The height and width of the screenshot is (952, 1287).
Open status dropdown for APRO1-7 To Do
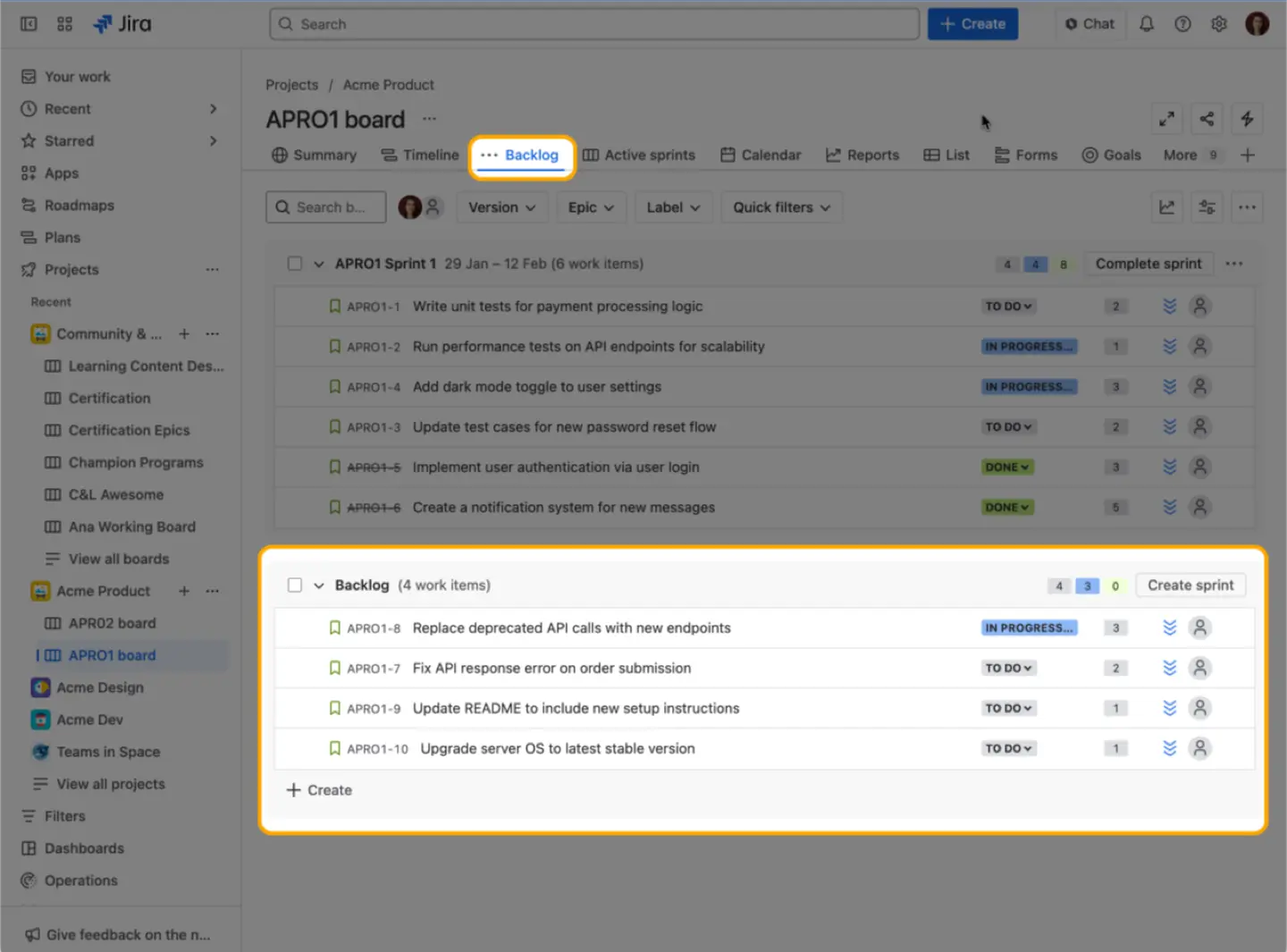coord(1008,668)
